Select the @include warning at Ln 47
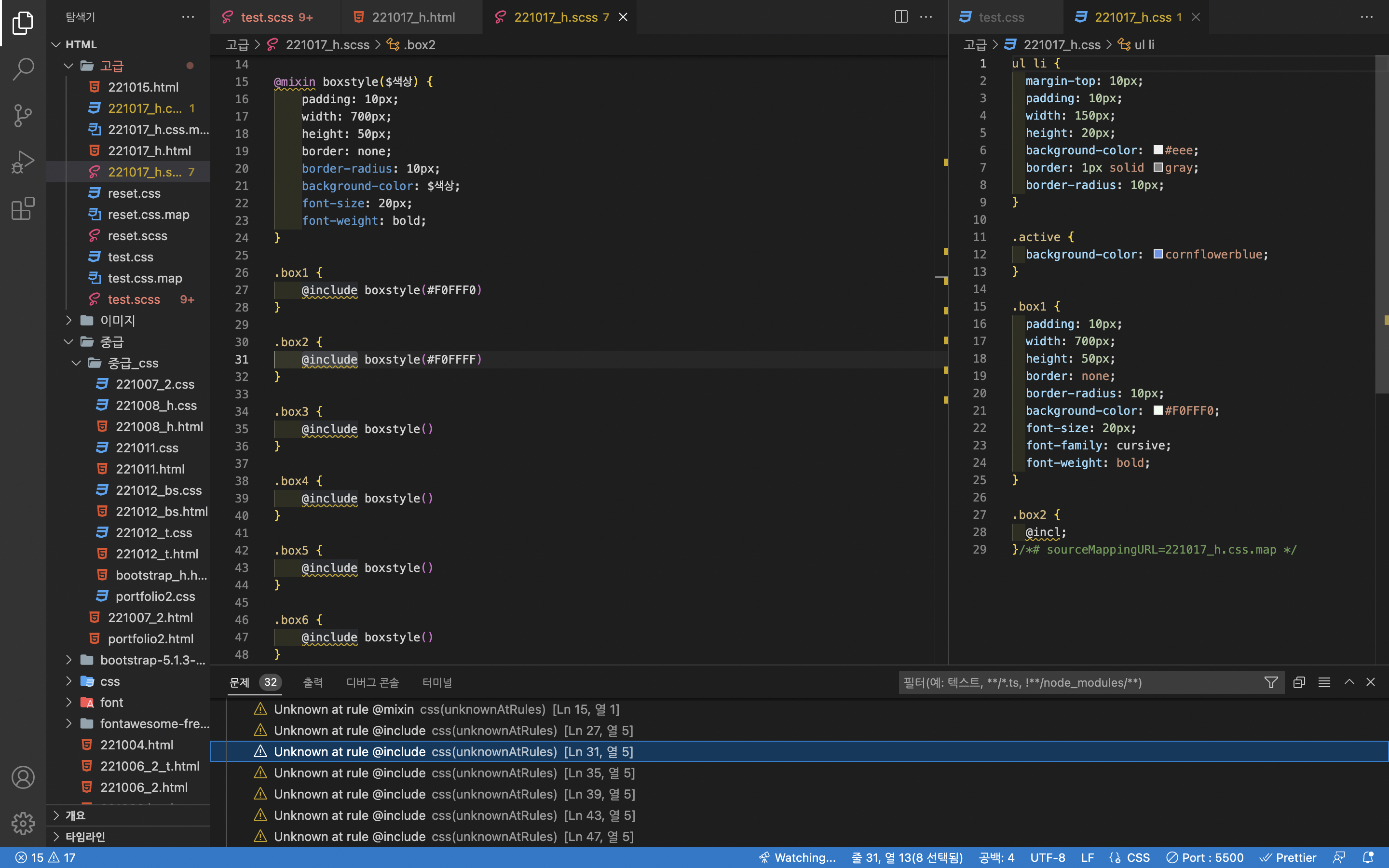The image size is (1389, 868). coord(799,837)
